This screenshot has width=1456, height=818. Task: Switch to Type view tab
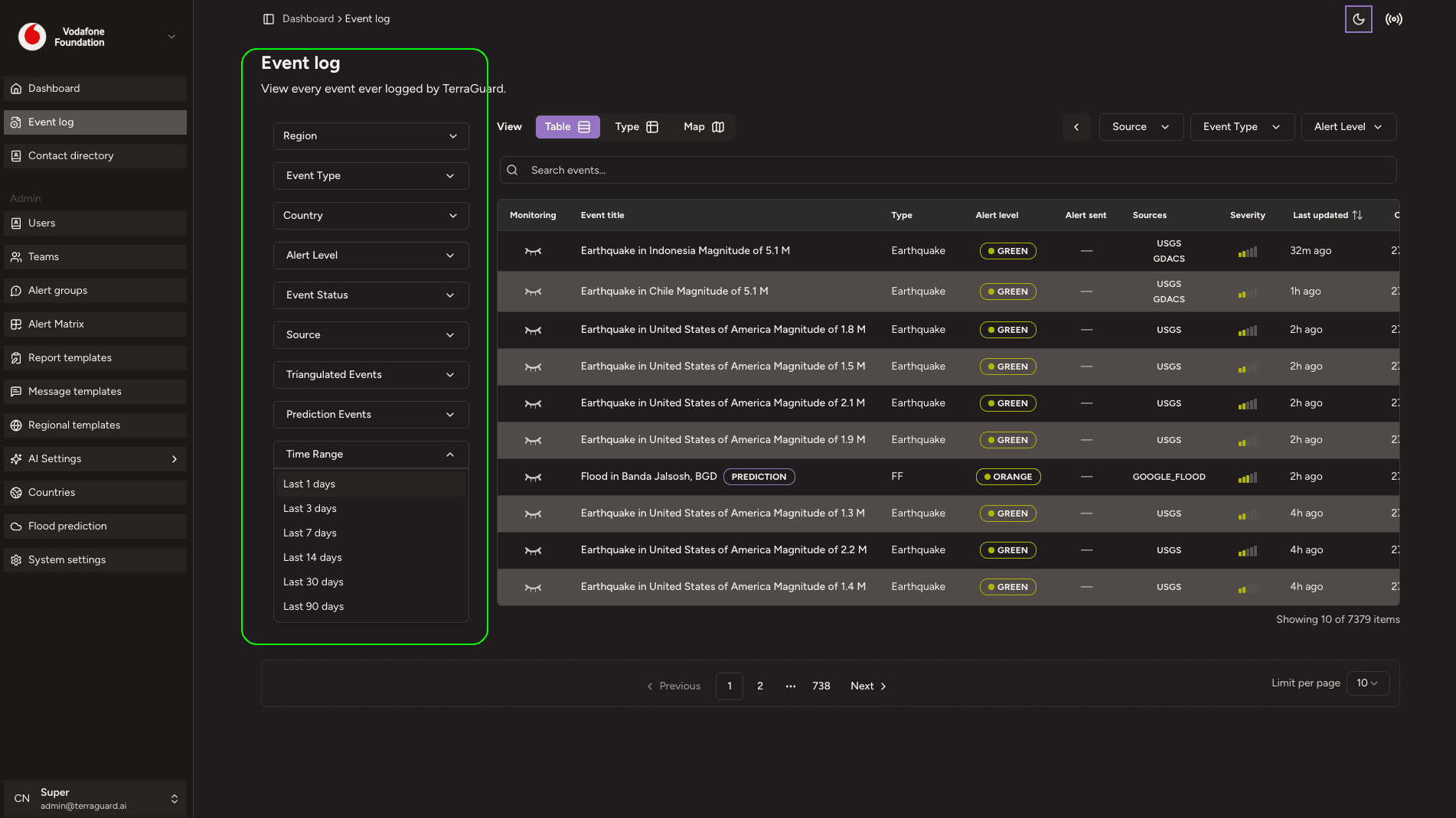coord(636,127)
